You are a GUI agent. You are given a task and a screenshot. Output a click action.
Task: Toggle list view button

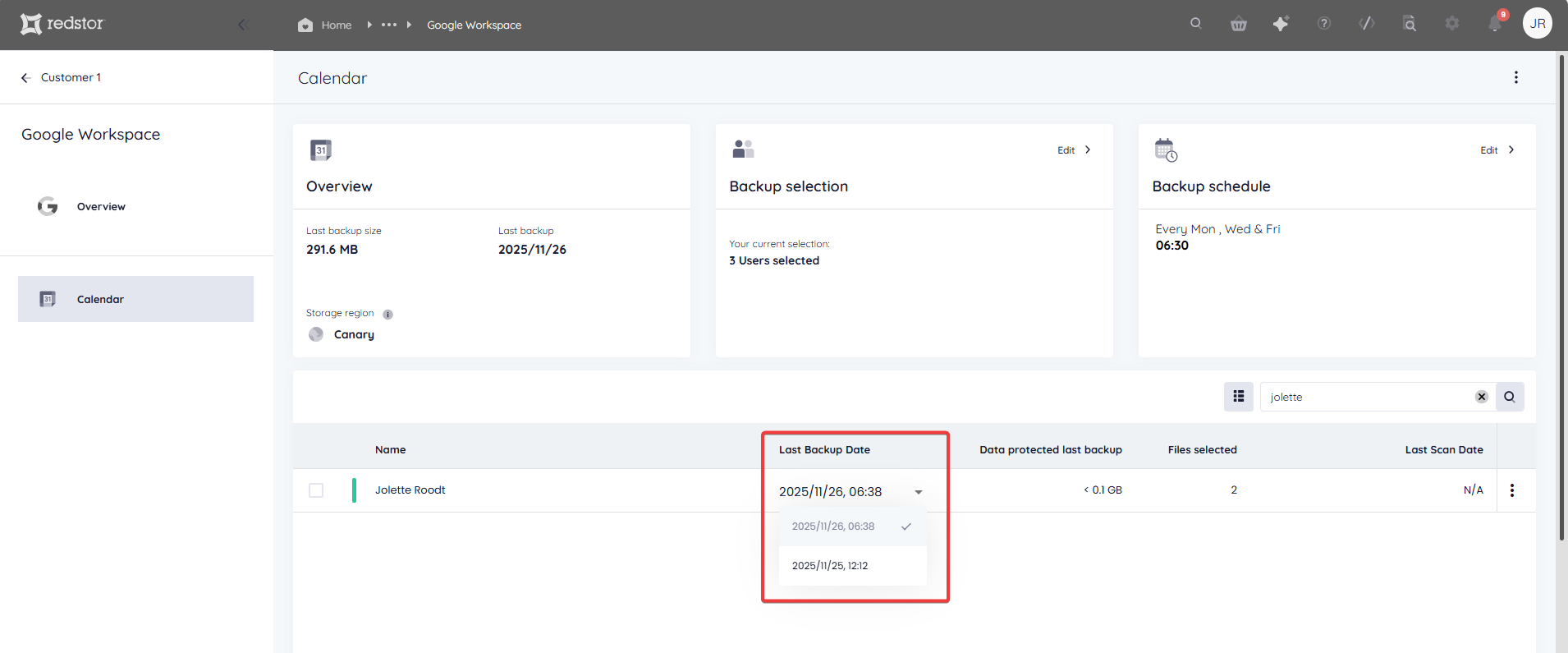point(1239,397)
